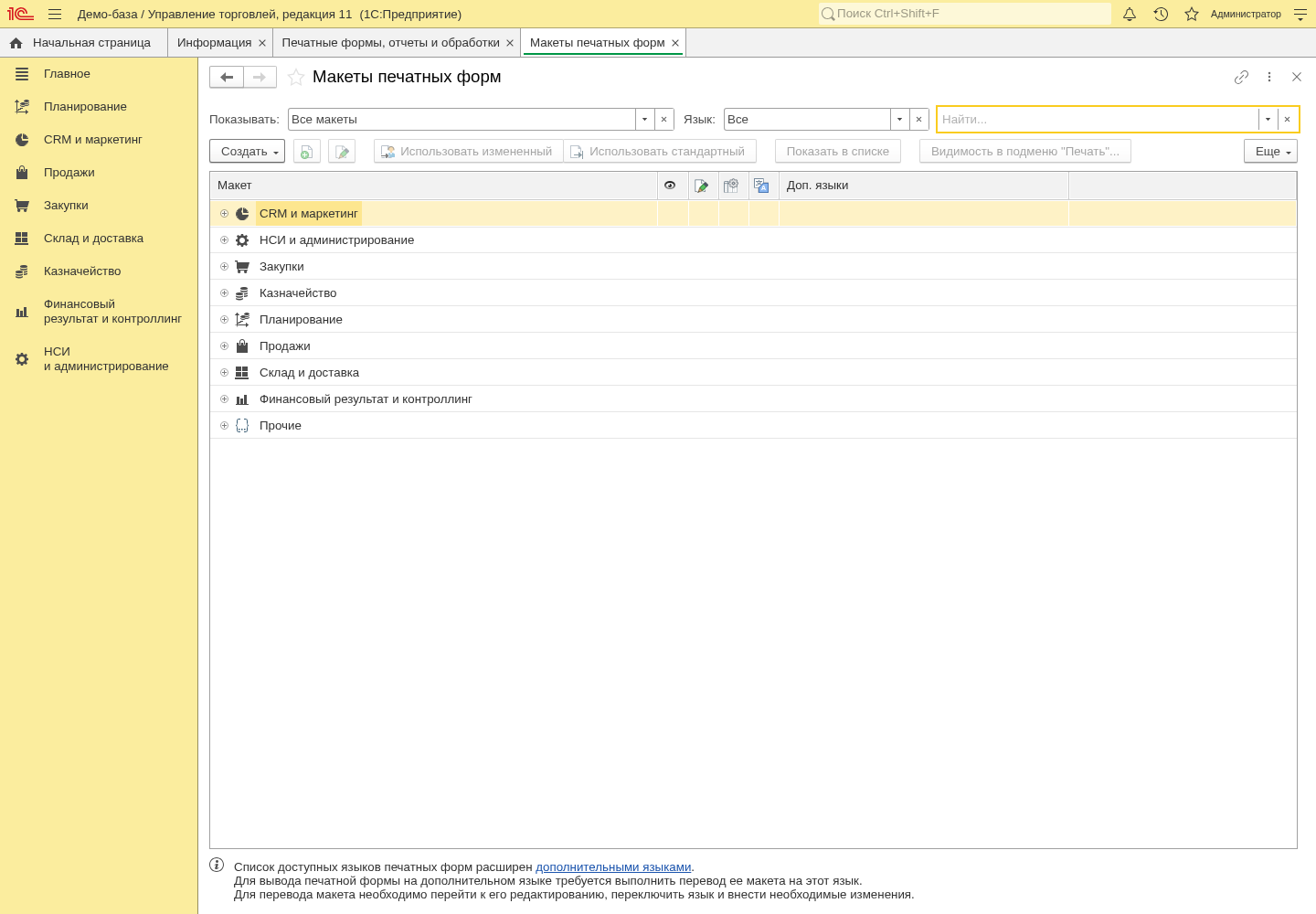Click the back arrow navigation button
This screenshot has height=914, width=1316.
(x=227, y=77)
